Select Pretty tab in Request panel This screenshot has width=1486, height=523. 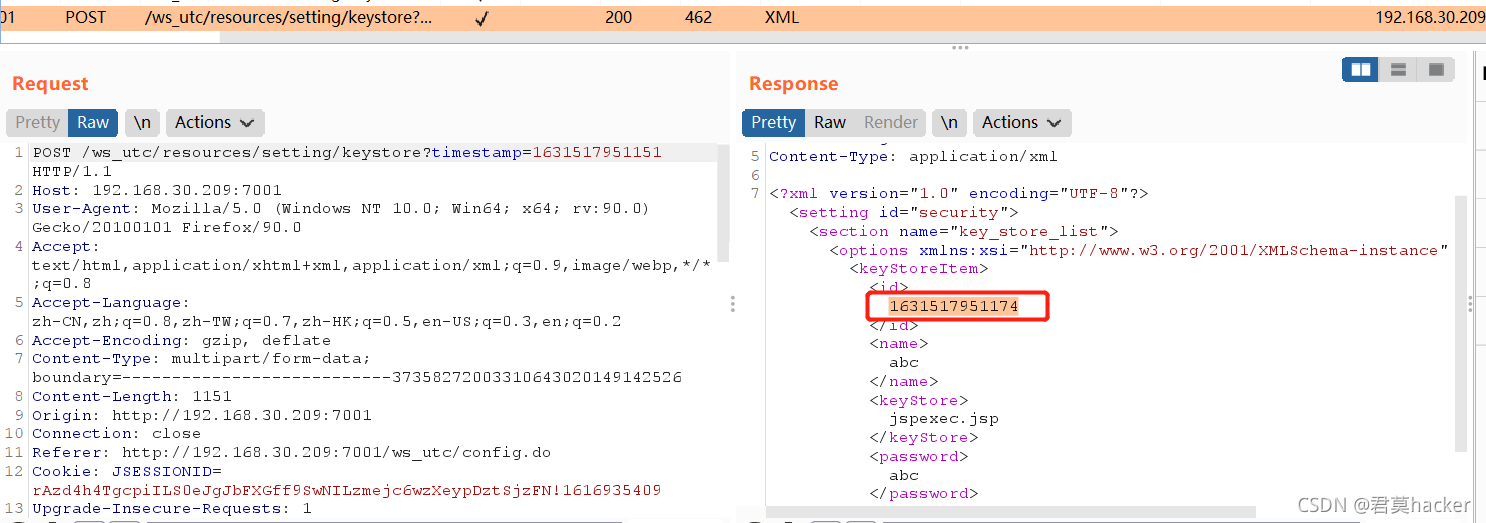(37, 122)
